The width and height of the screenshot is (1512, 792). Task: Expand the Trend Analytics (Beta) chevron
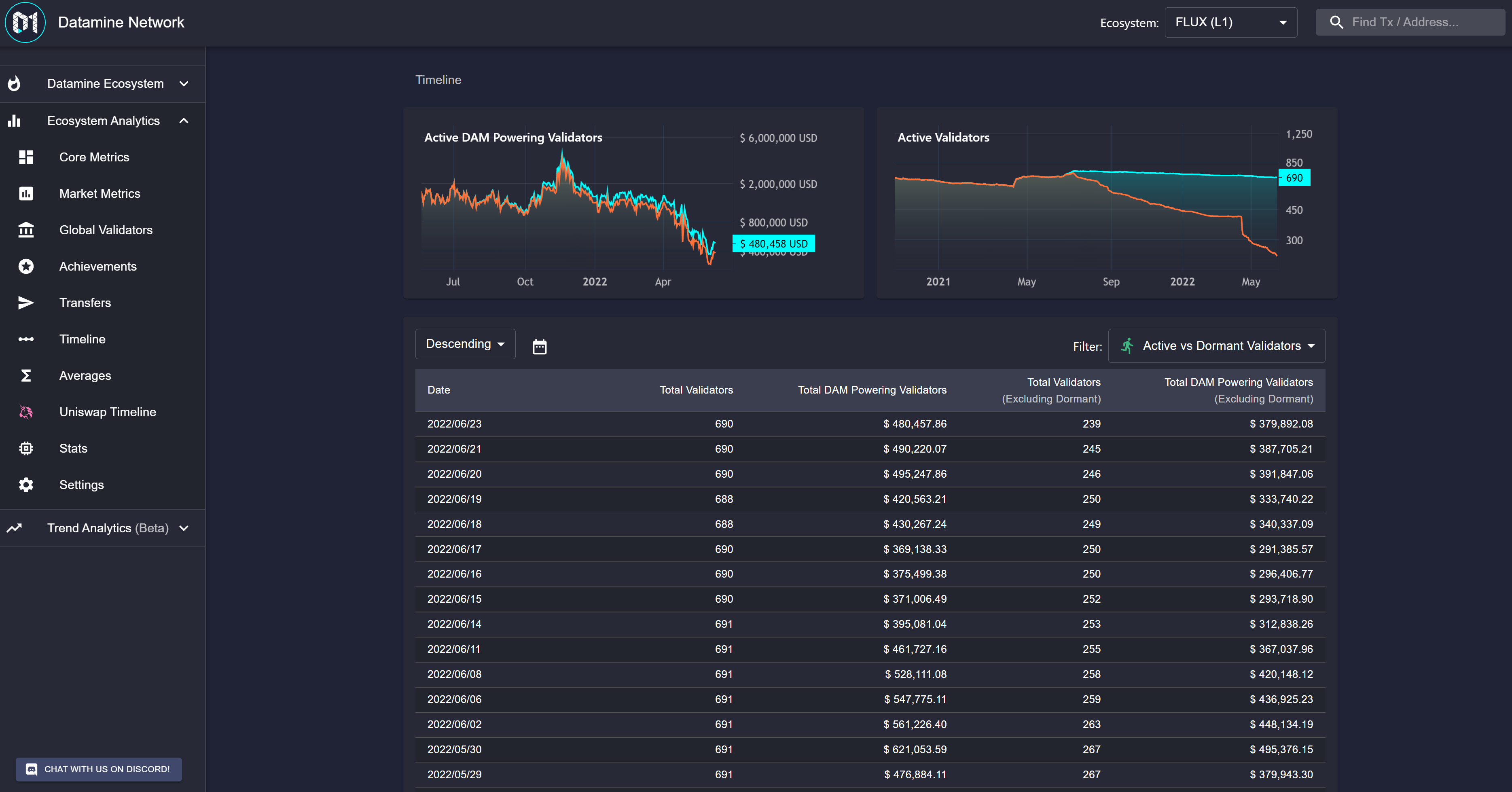point(184,528)
